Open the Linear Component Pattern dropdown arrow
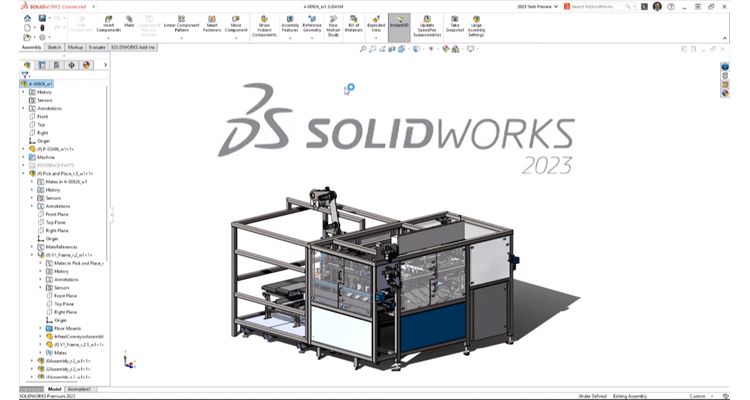The height and width of the screenshot is (400, 750). coord(181,38)
